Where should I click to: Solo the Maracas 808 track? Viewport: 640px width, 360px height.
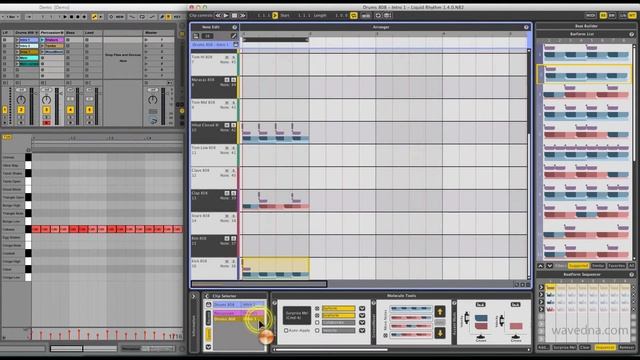233,80
